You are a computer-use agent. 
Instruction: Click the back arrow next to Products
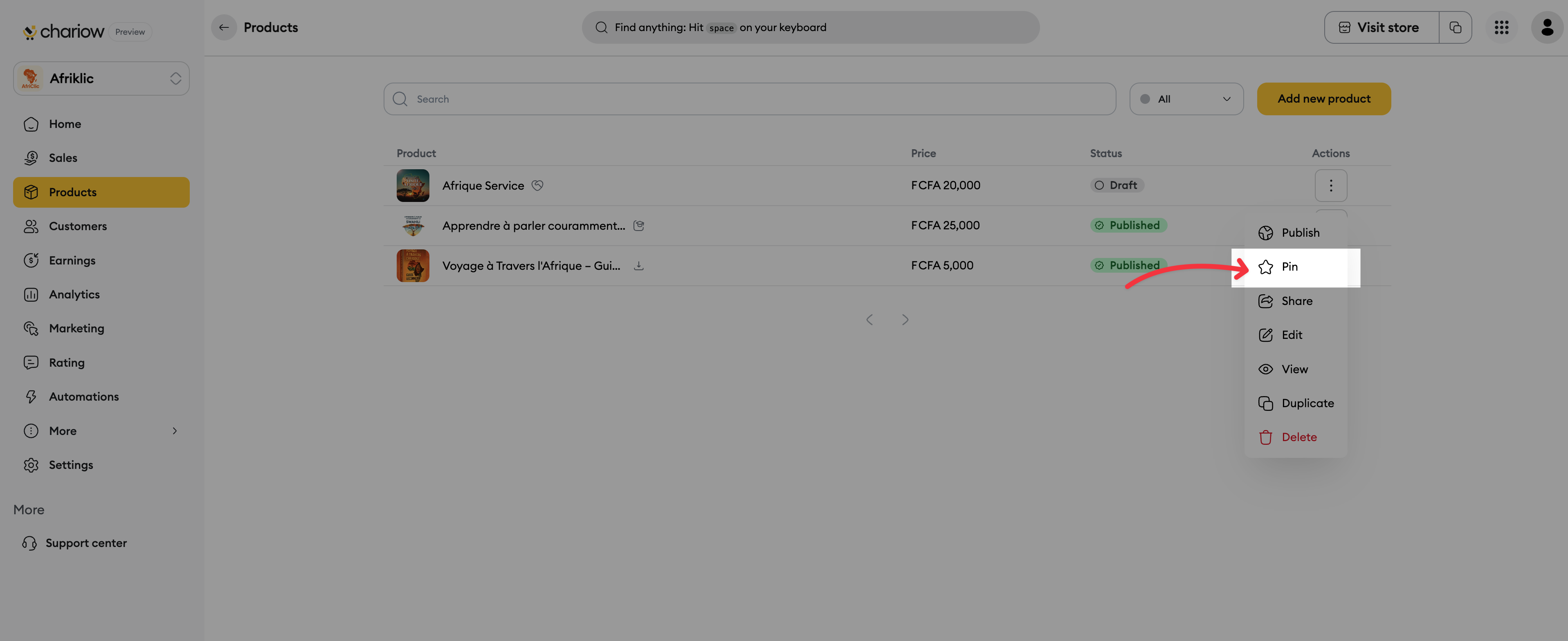click(x=223, y=27)
